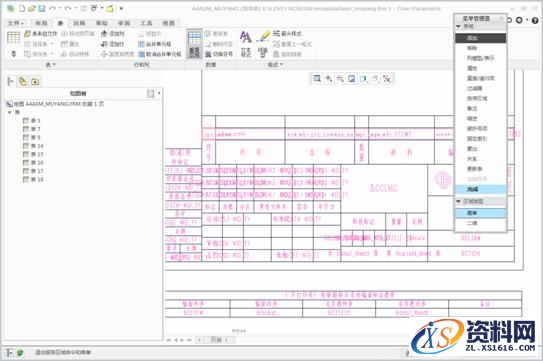The height and width of the screenshot is (361, 543).
Task: Collapse the 区域类型 section in menu manager
Action: pos(459,201)
